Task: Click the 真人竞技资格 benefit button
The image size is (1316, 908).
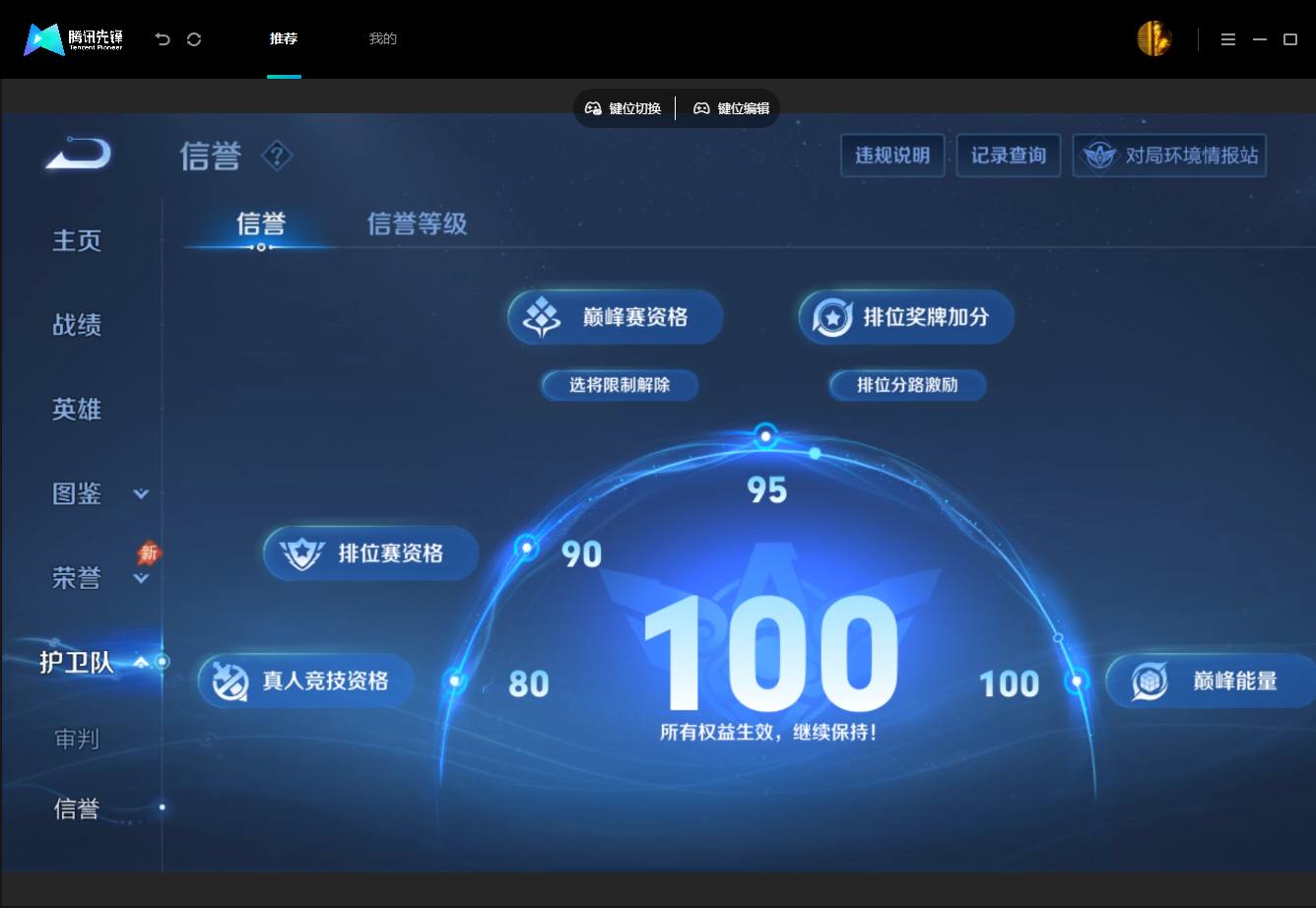Action: coord(306,681)
